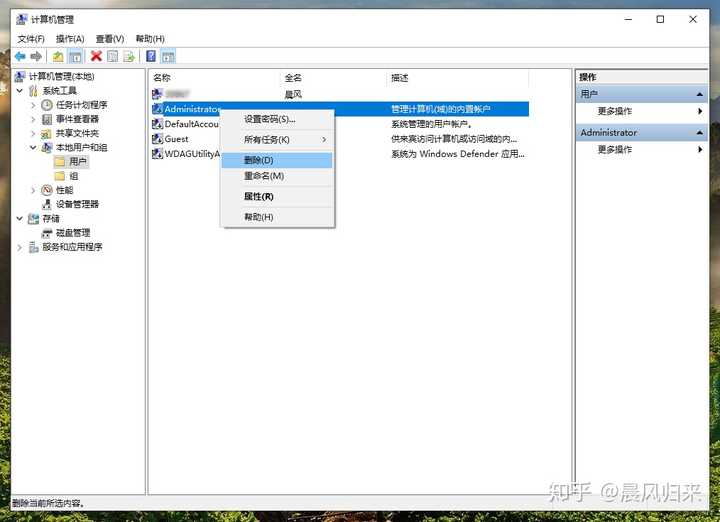
Task: Select the Guest user account icon
Action: point(157,139)
